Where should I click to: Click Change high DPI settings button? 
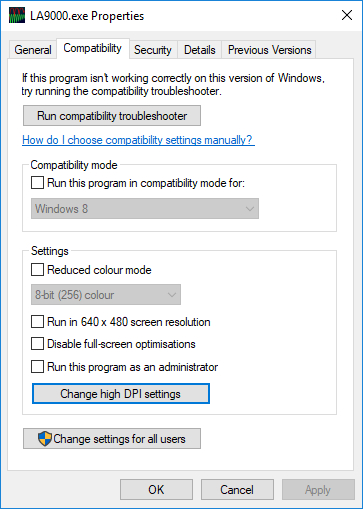(121, 394)
